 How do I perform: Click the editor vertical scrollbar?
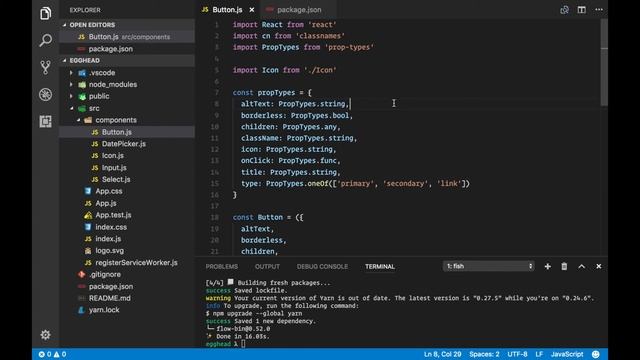point(604,62)
